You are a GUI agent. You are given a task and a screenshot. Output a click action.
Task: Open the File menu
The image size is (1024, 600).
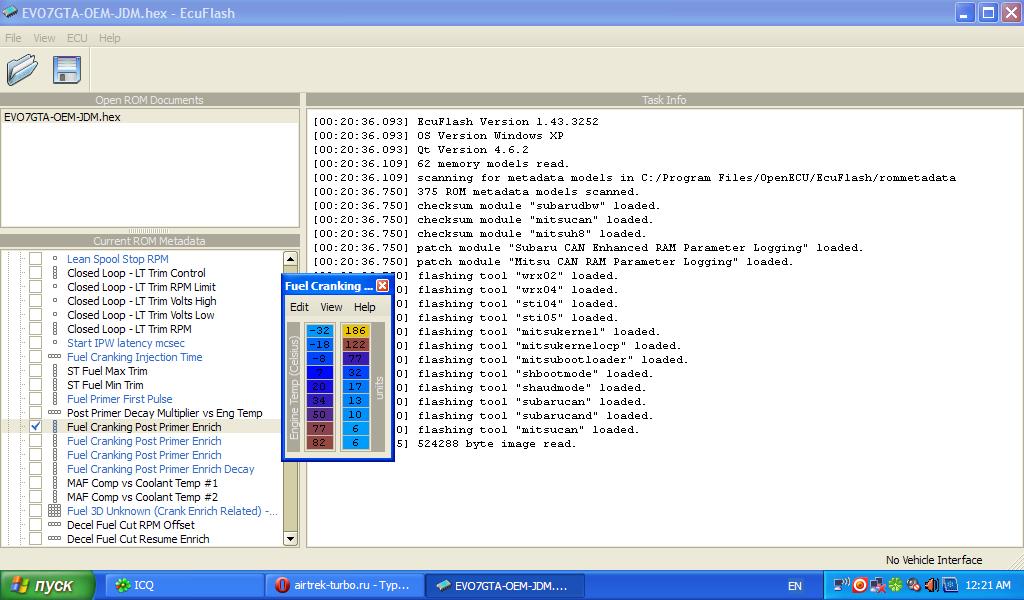[x=13, y=38]
